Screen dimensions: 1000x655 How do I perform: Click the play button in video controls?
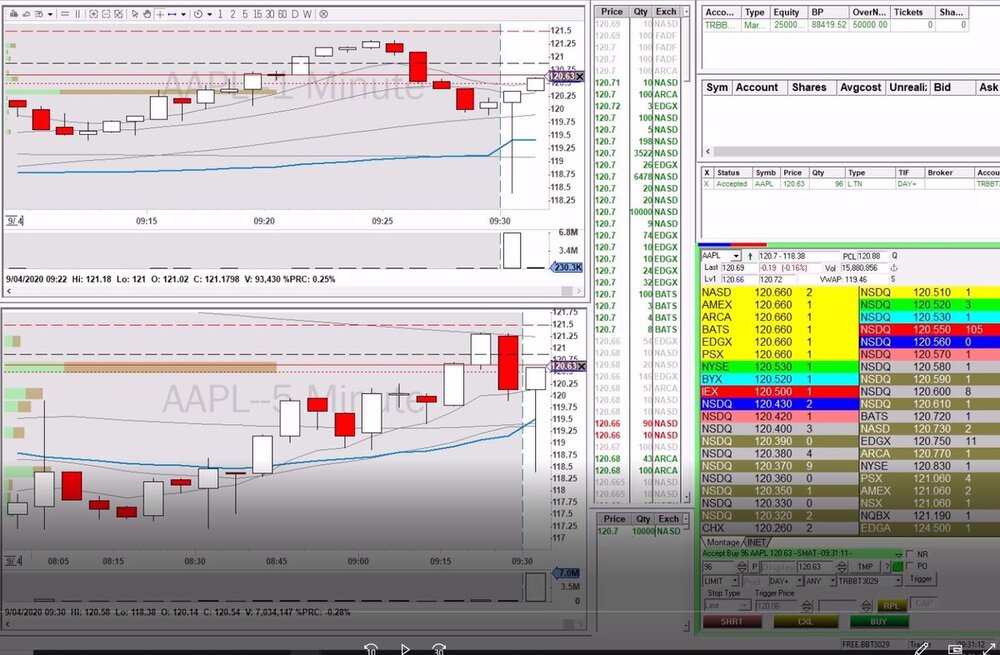coord(405,648)
